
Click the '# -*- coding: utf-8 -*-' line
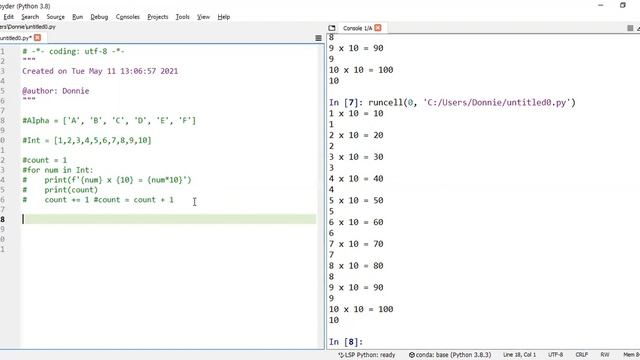pyautogui.click(x=73, y=51)
